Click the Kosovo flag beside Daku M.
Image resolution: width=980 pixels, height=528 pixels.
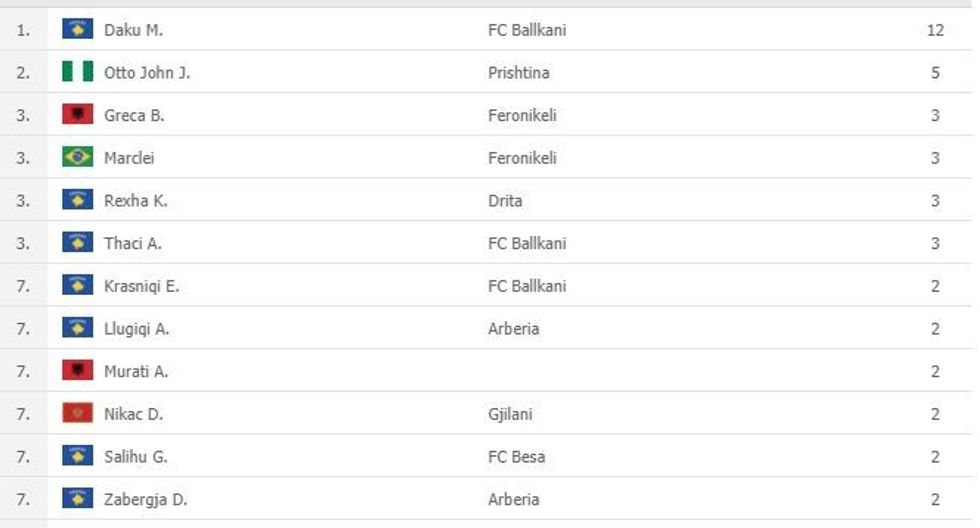click(x=77, y=30)
